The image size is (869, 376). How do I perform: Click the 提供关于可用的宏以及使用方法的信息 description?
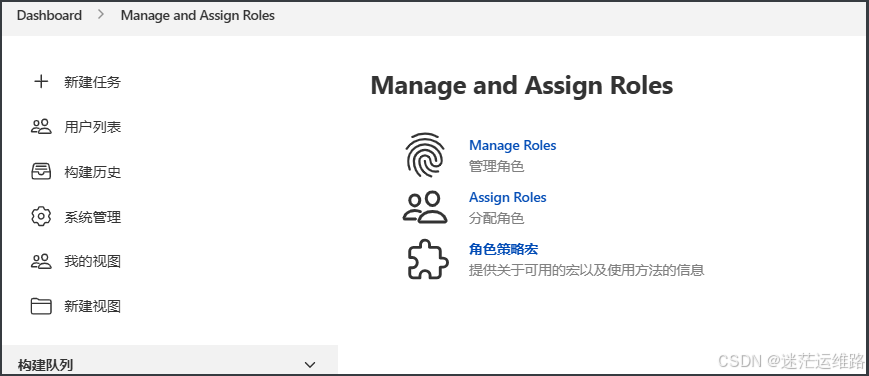click(x=586, y=270)
